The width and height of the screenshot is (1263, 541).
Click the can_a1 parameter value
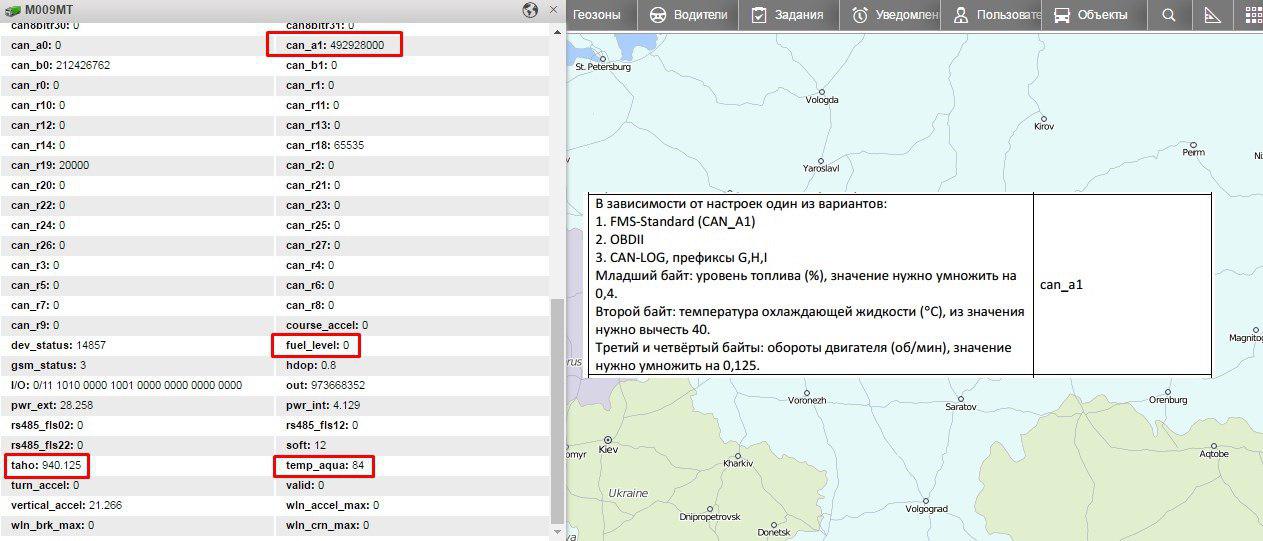[356, 45]
